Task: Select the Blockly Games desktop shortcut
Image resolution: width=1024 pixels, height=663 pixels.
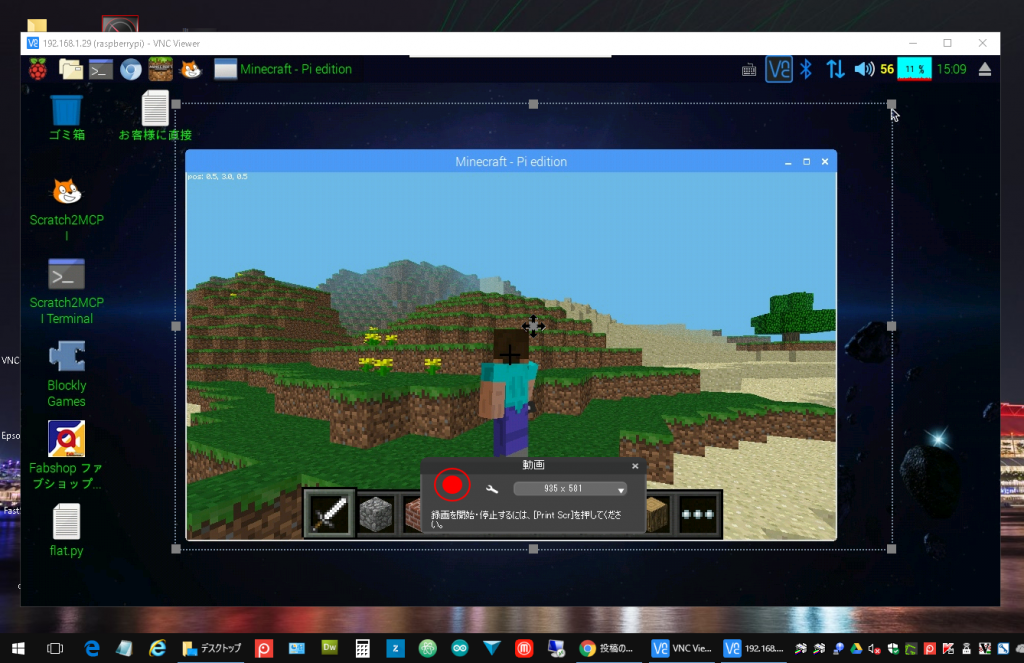Action: (x=67, y=374)
